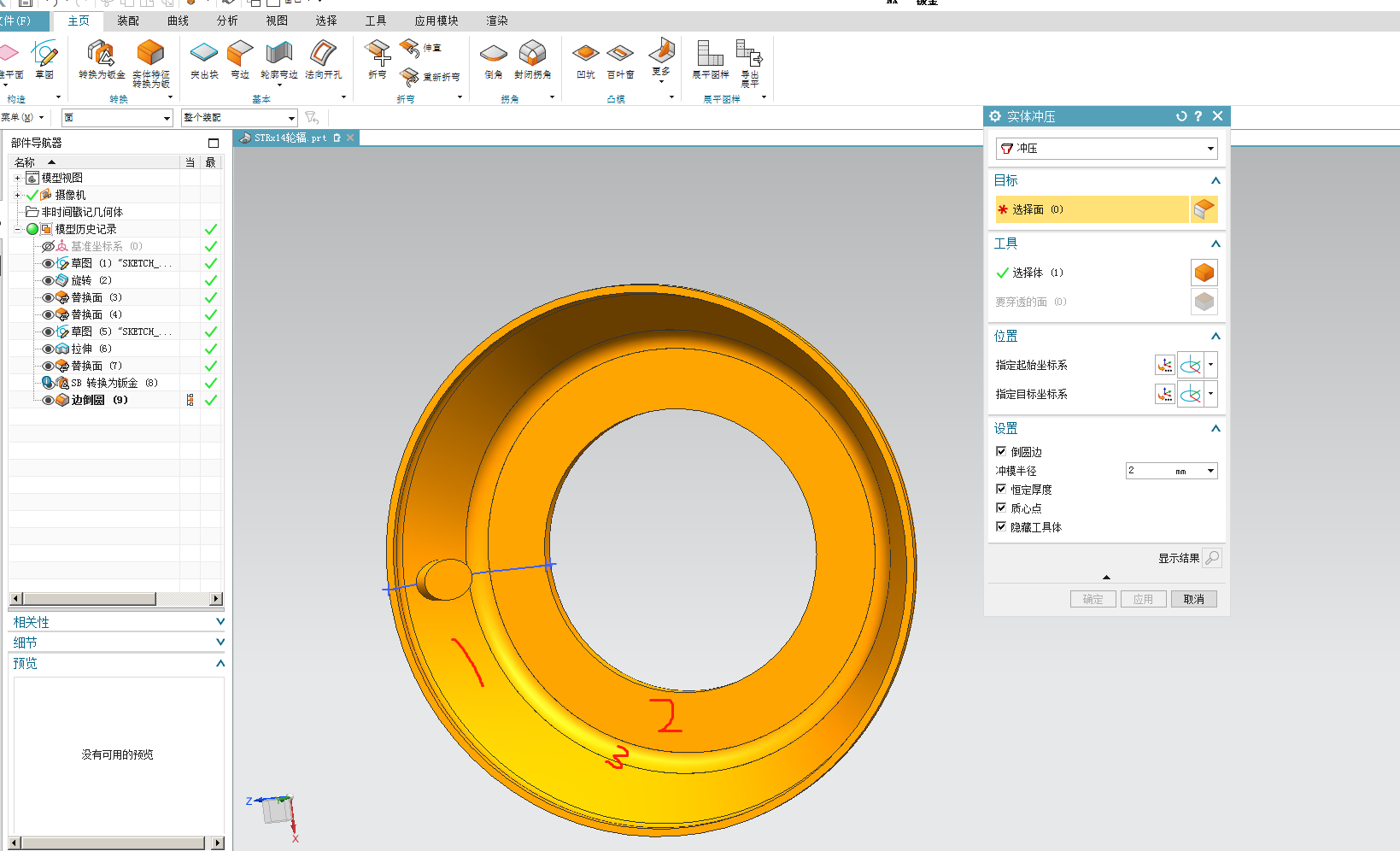Open the 草图 sketch tool in ribbon

click(x=44, y=60)
